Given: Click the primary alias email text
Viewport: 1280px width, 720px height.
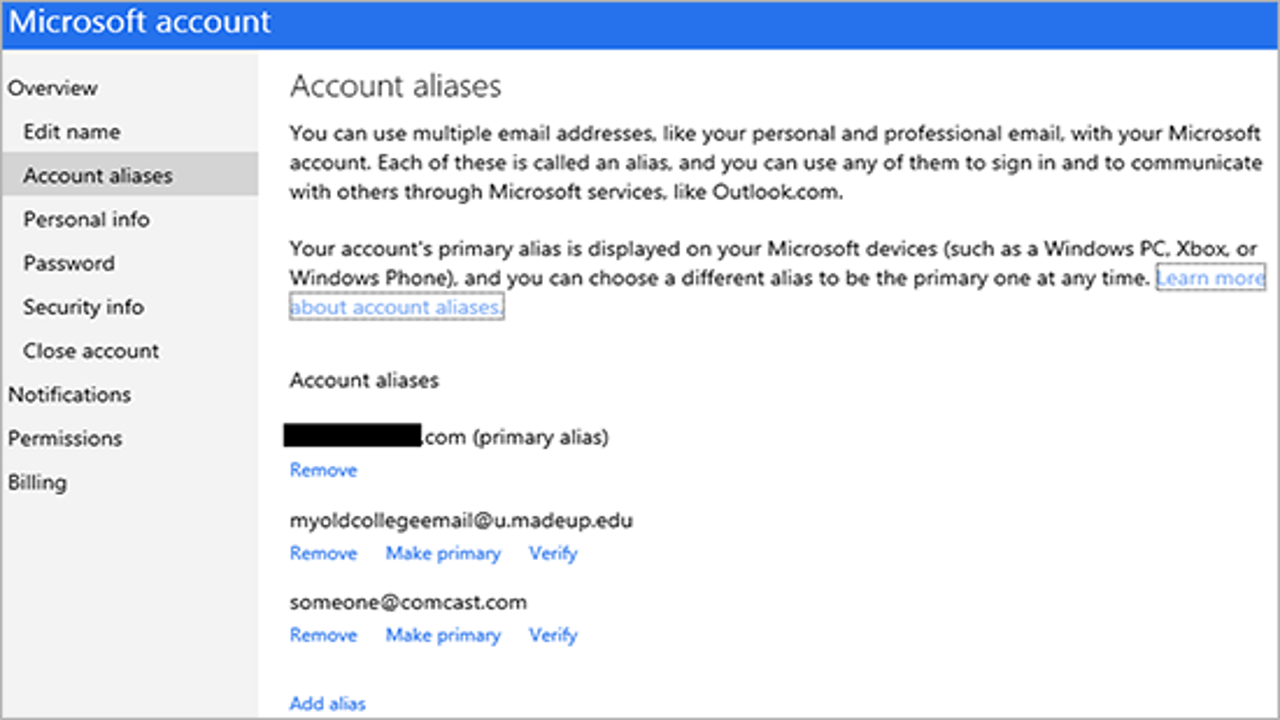Looking at the screenshot, I should (446, 437).
